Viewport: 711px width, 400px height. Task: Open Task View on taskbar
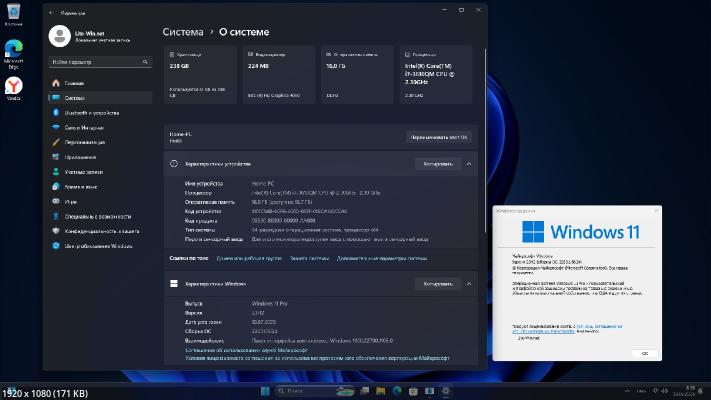[364, 391]
